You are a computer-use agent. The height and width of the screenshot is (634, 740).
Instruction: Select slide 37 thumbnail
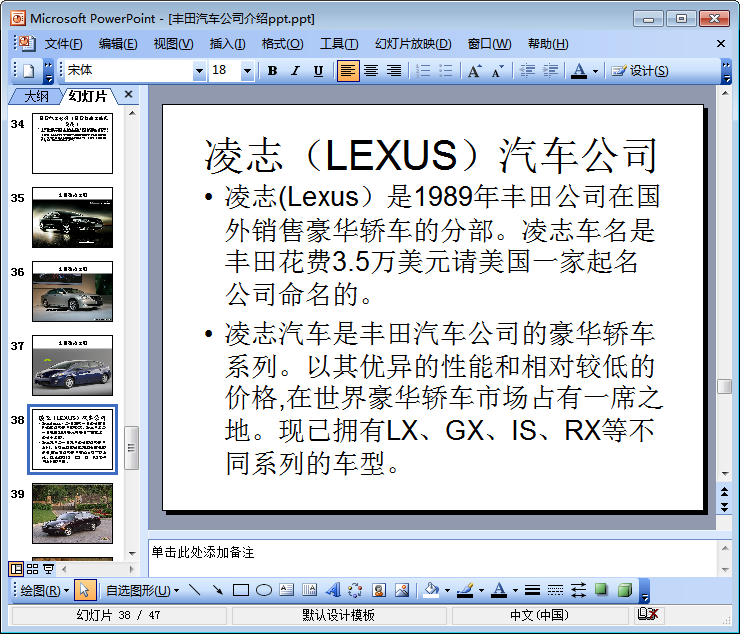pyautogui.click(x=72, y=365)
